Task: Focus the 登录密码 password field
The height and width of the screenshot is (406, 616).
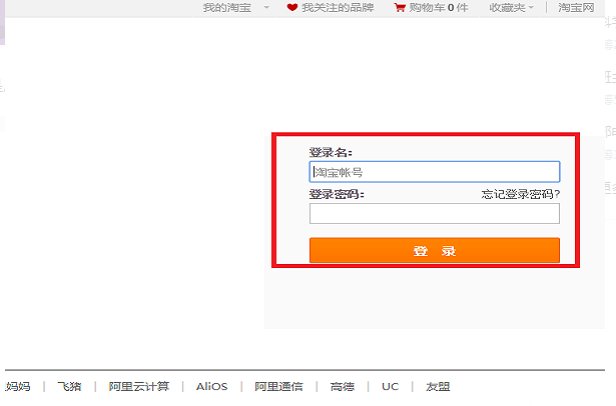Action: click(x=434, y=213)
